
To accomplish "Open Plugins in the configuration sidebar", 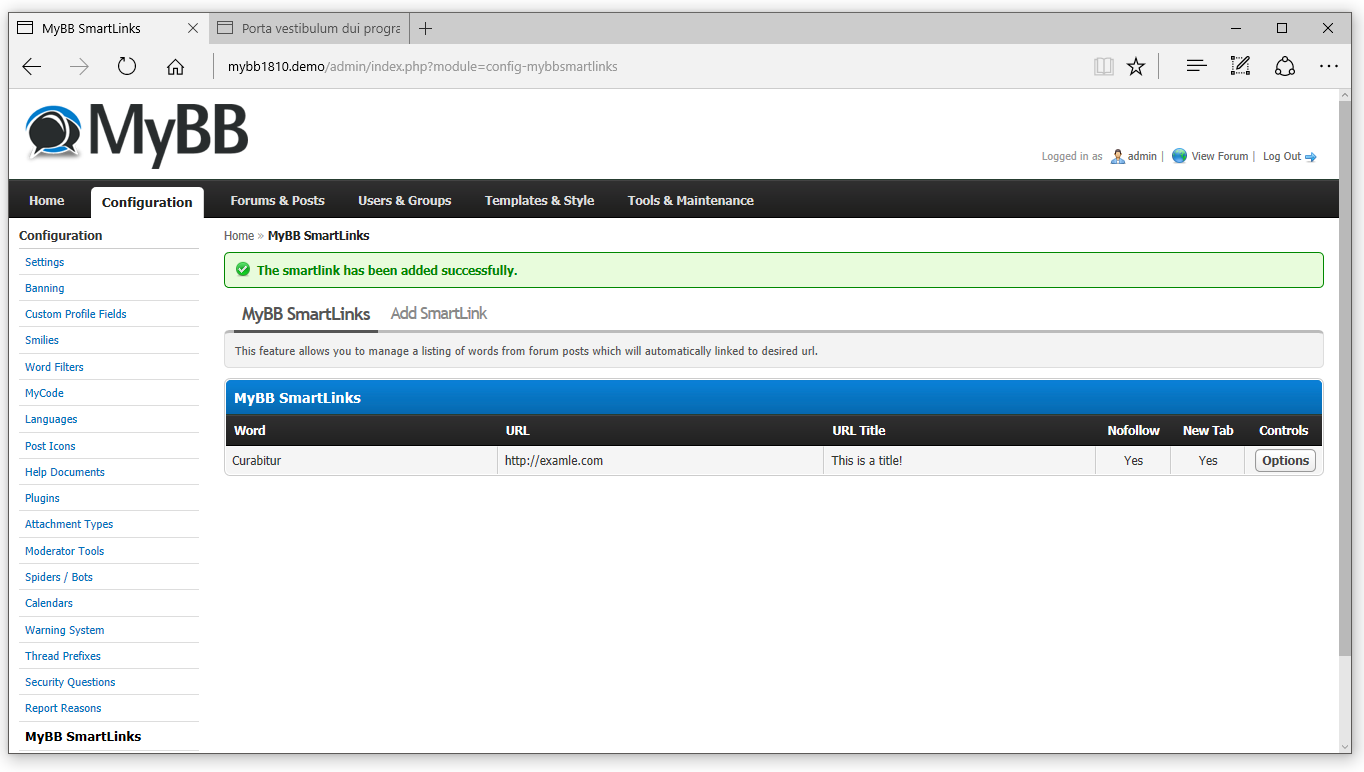I will tap(42, 498).
